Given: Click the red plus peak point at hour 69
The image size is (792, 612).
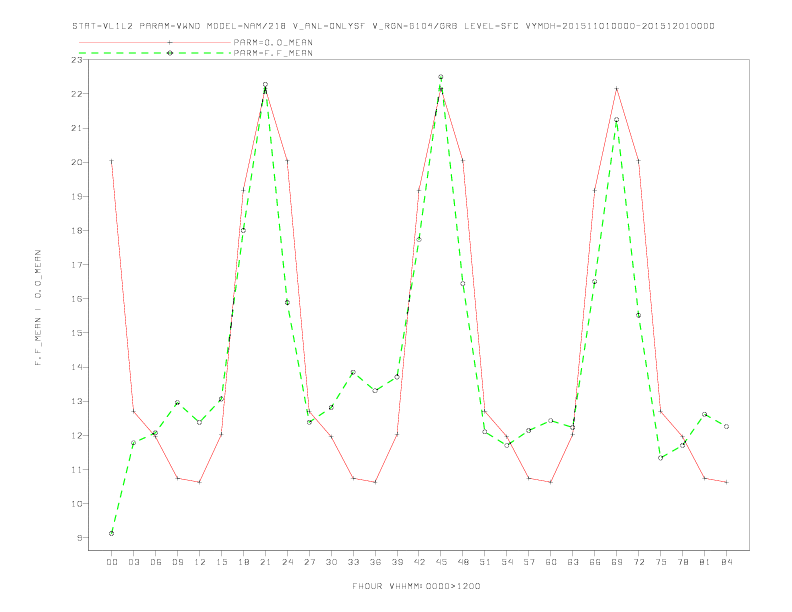Looking at the screenshot, I should click(617, 89).
